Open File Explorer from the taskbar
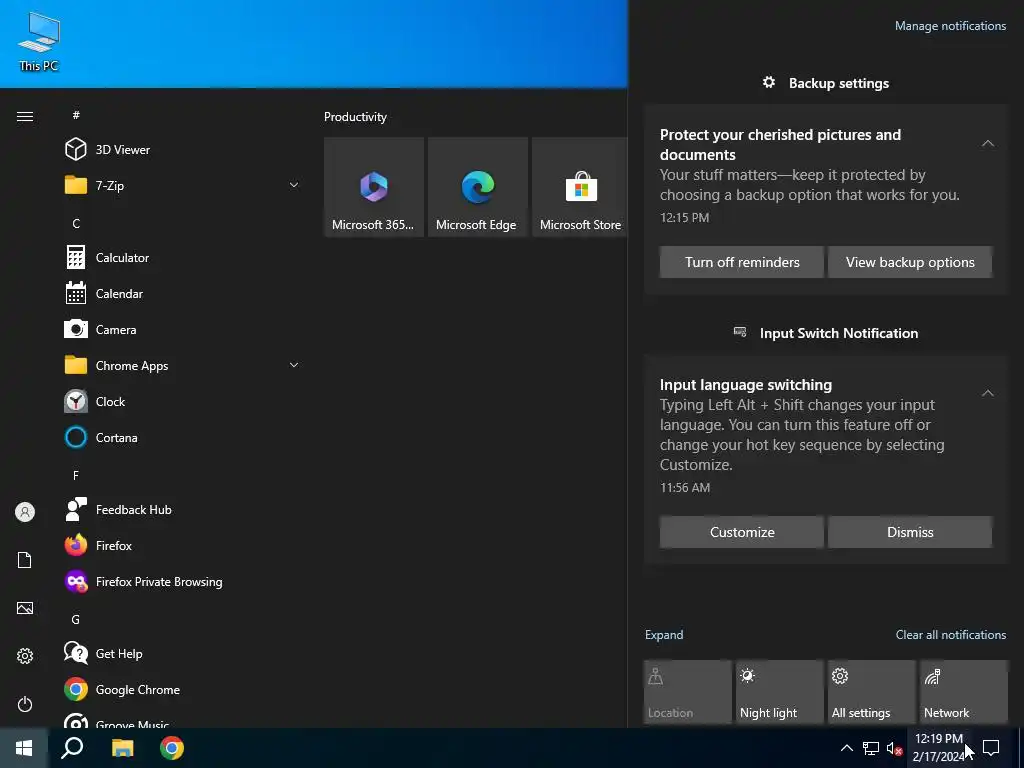The width and height of the screenshot is (1024, 768). click(122, 748)
